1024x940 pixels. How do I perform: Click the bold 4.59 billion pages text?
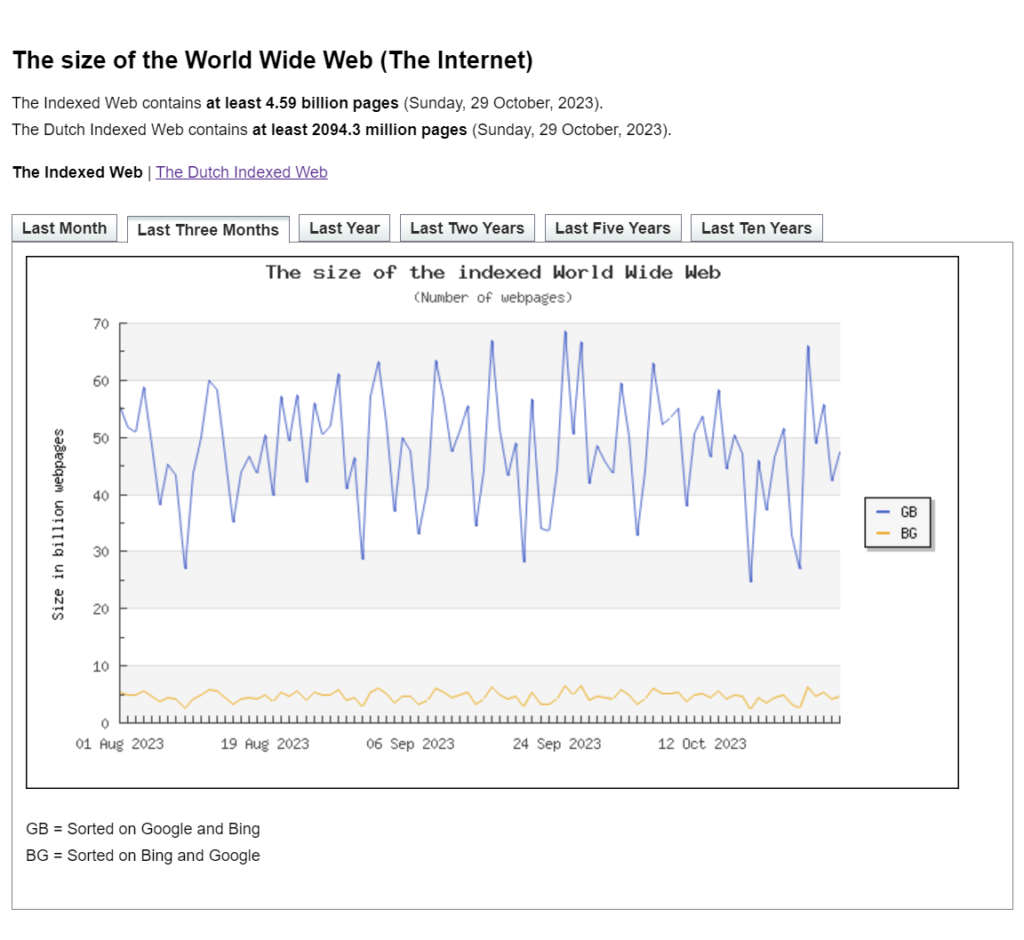[x=302, y=103]
